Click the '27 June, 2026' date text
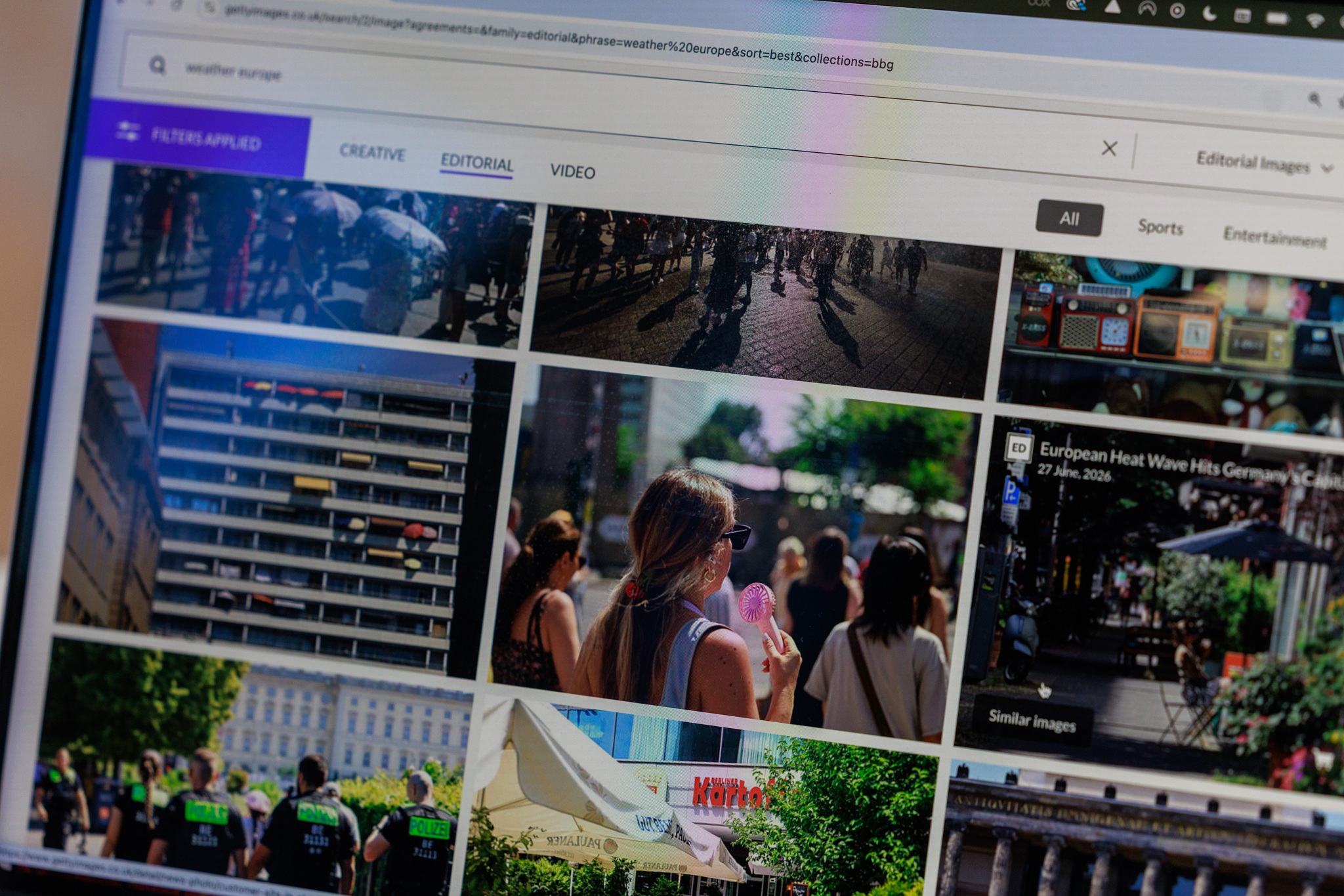This screenshot has height=896, width=1344. (x=1074, y=472)
